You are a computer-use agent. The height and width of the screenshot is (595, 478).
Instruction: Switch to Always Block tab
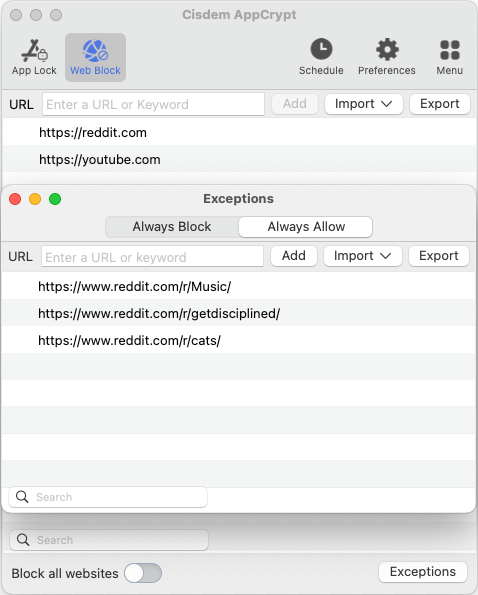coord(172,227)
